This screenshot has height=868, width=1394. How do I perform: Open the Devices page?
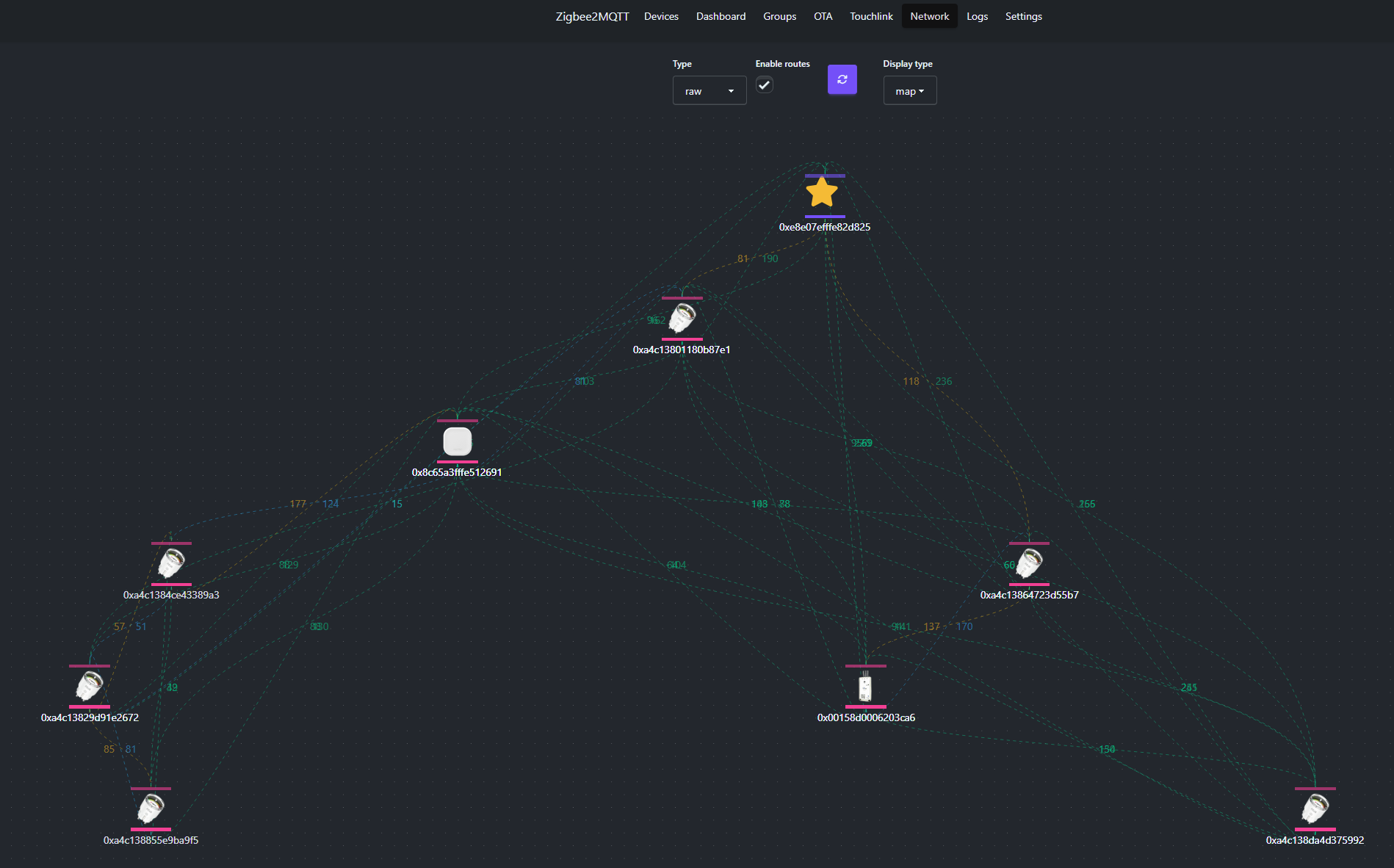coord(661,16)
